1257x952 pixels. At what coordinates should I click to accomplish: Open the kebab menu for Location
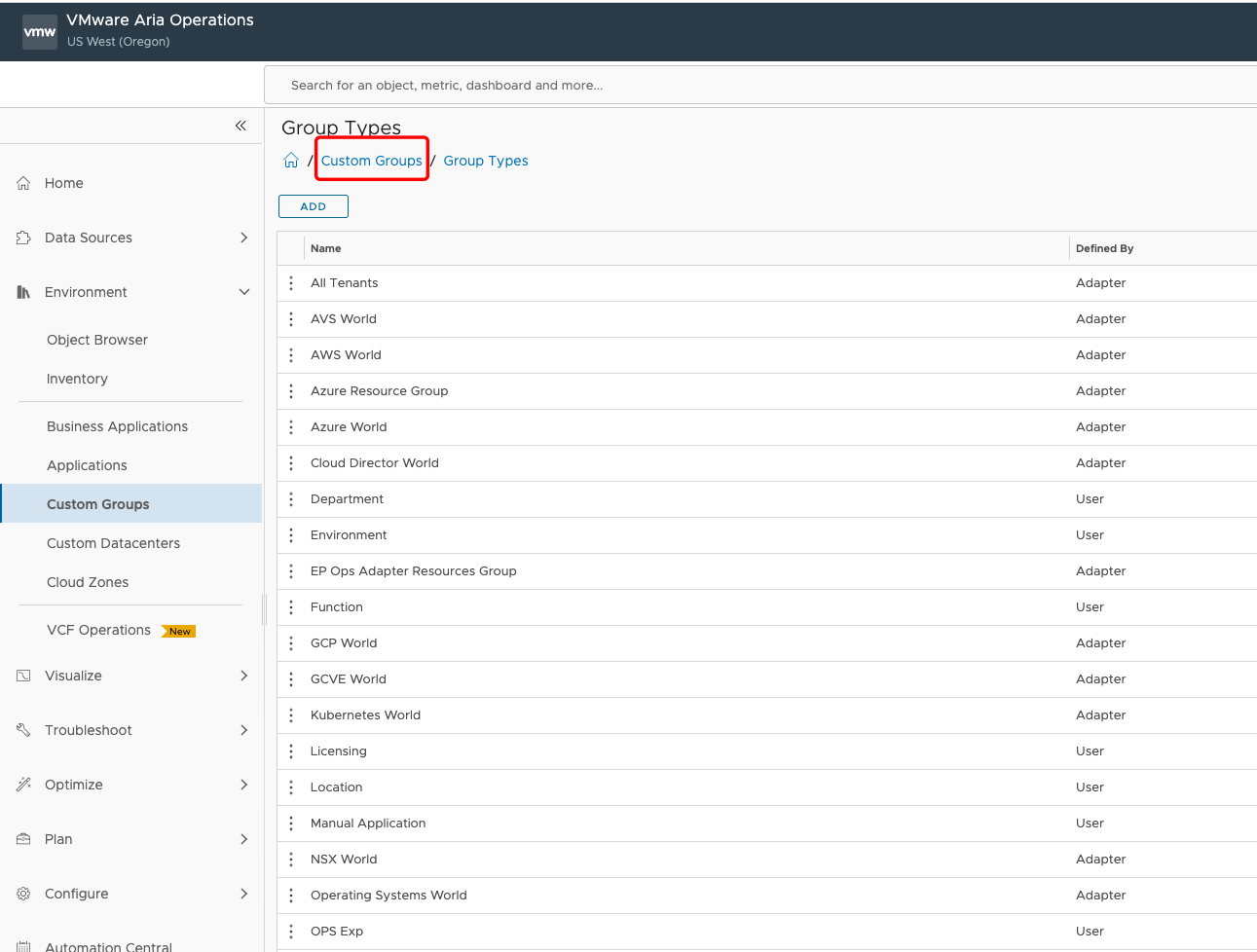(291, 787)
